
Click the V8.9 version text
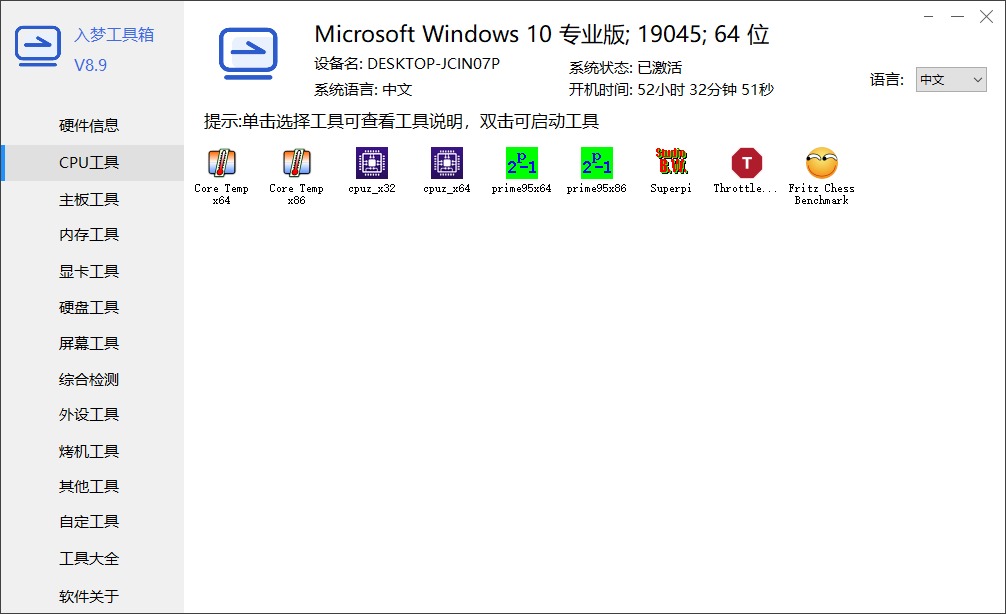point(90,65)
